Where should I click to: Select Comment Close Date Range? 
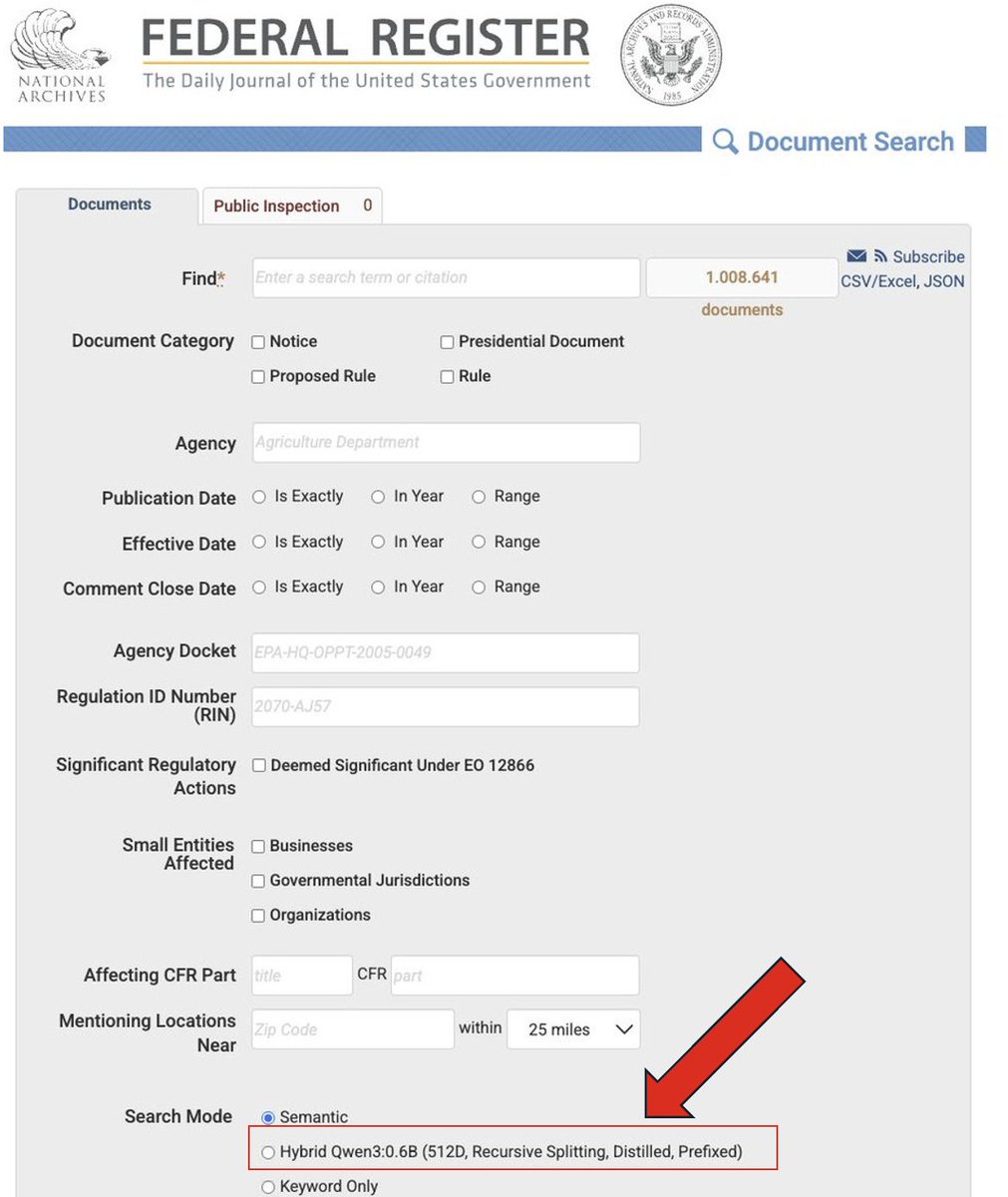pyautogui.click(x=479, y=588)
